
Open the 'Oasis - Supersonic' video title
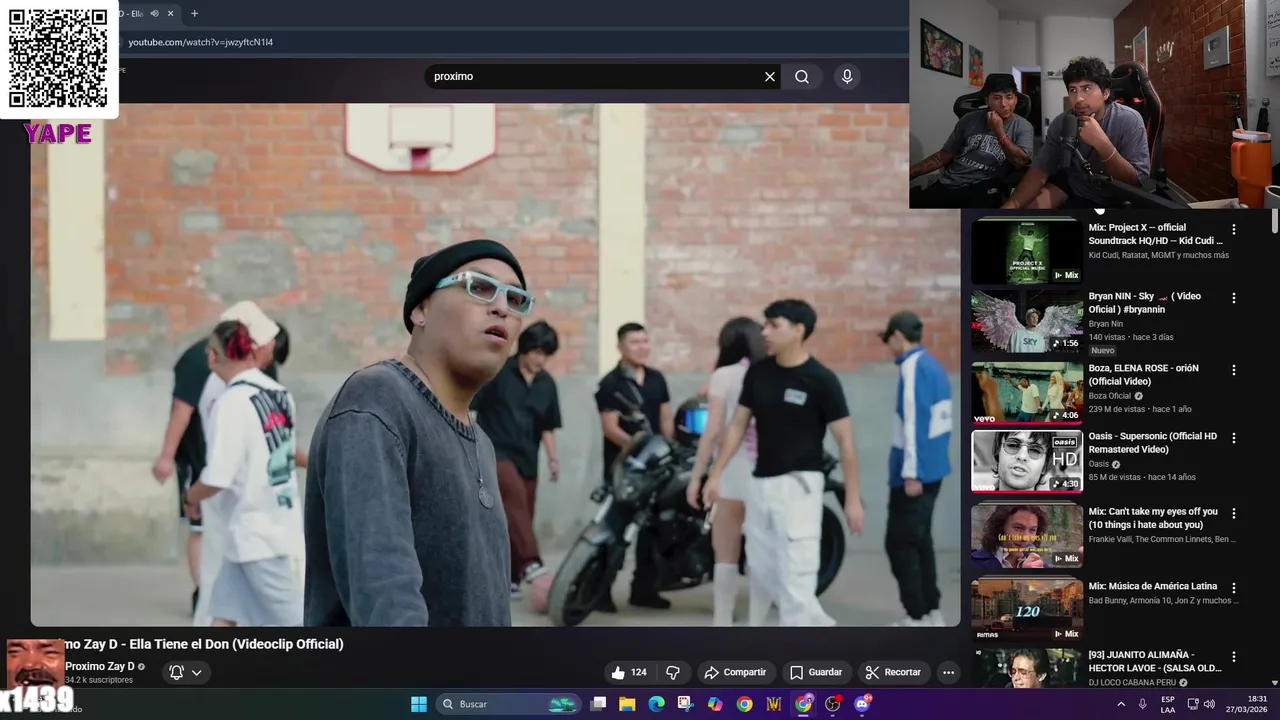point(1153,443)
